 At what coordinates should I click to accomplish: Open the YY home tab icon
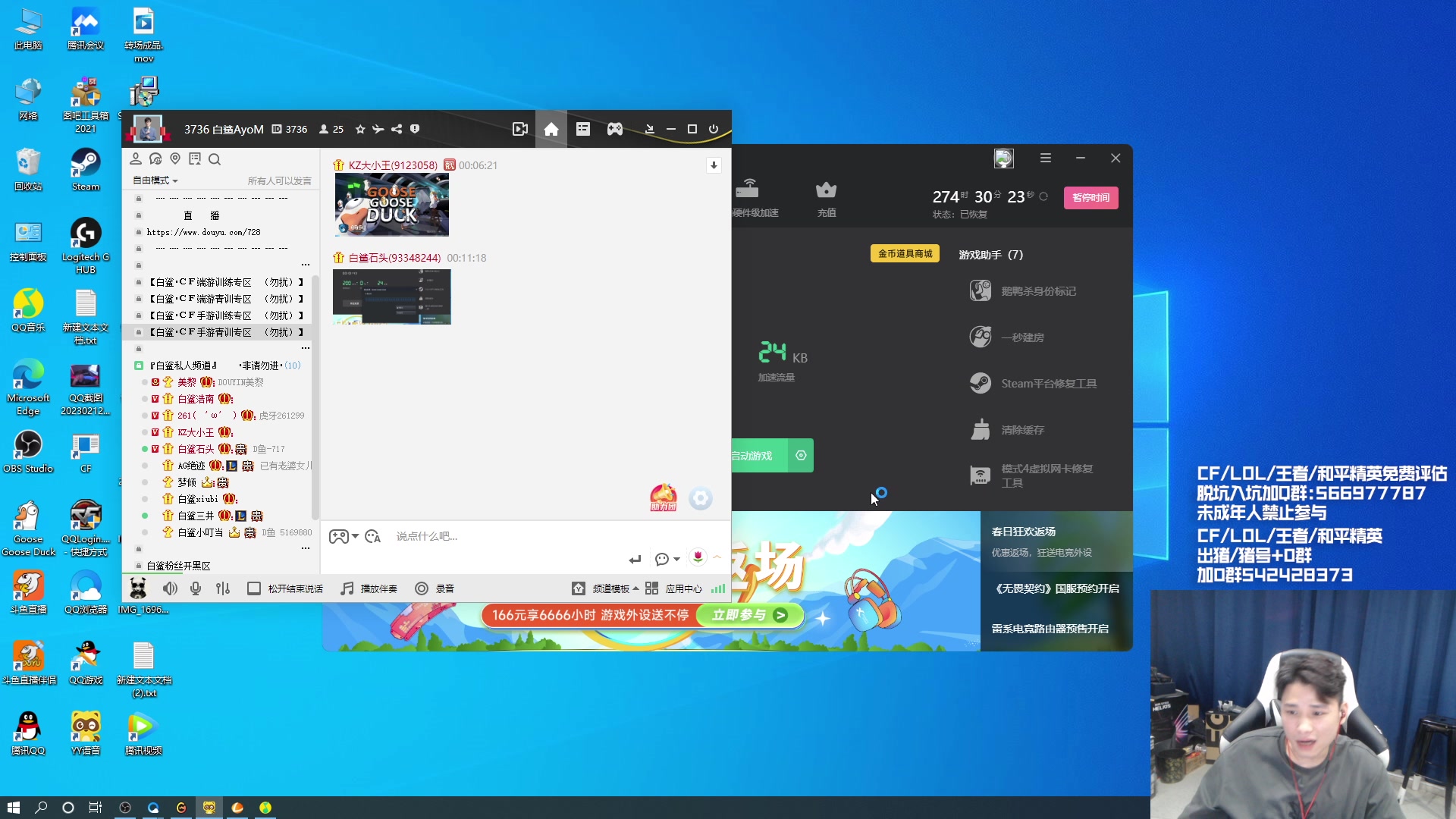(551, 129)
